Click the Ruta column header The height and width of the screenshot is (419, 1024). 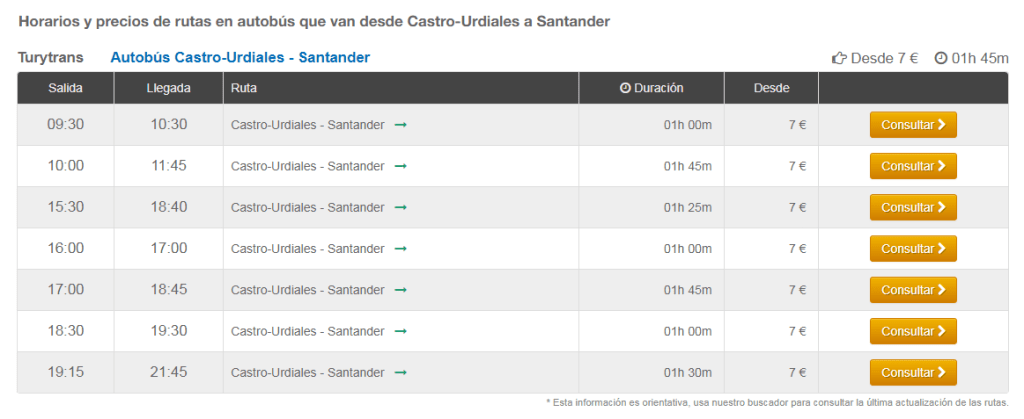point(244,88)
